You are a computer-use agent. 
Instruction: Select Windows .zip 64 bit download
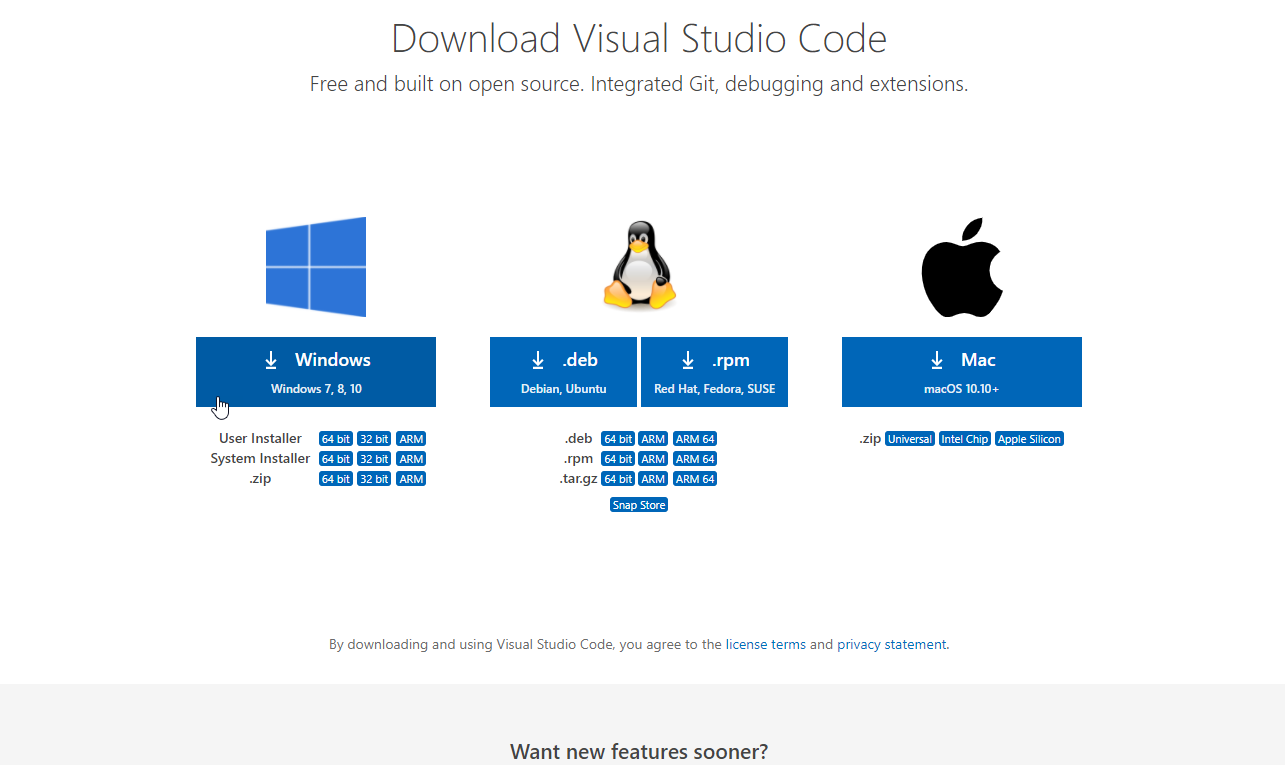[336, 479]
